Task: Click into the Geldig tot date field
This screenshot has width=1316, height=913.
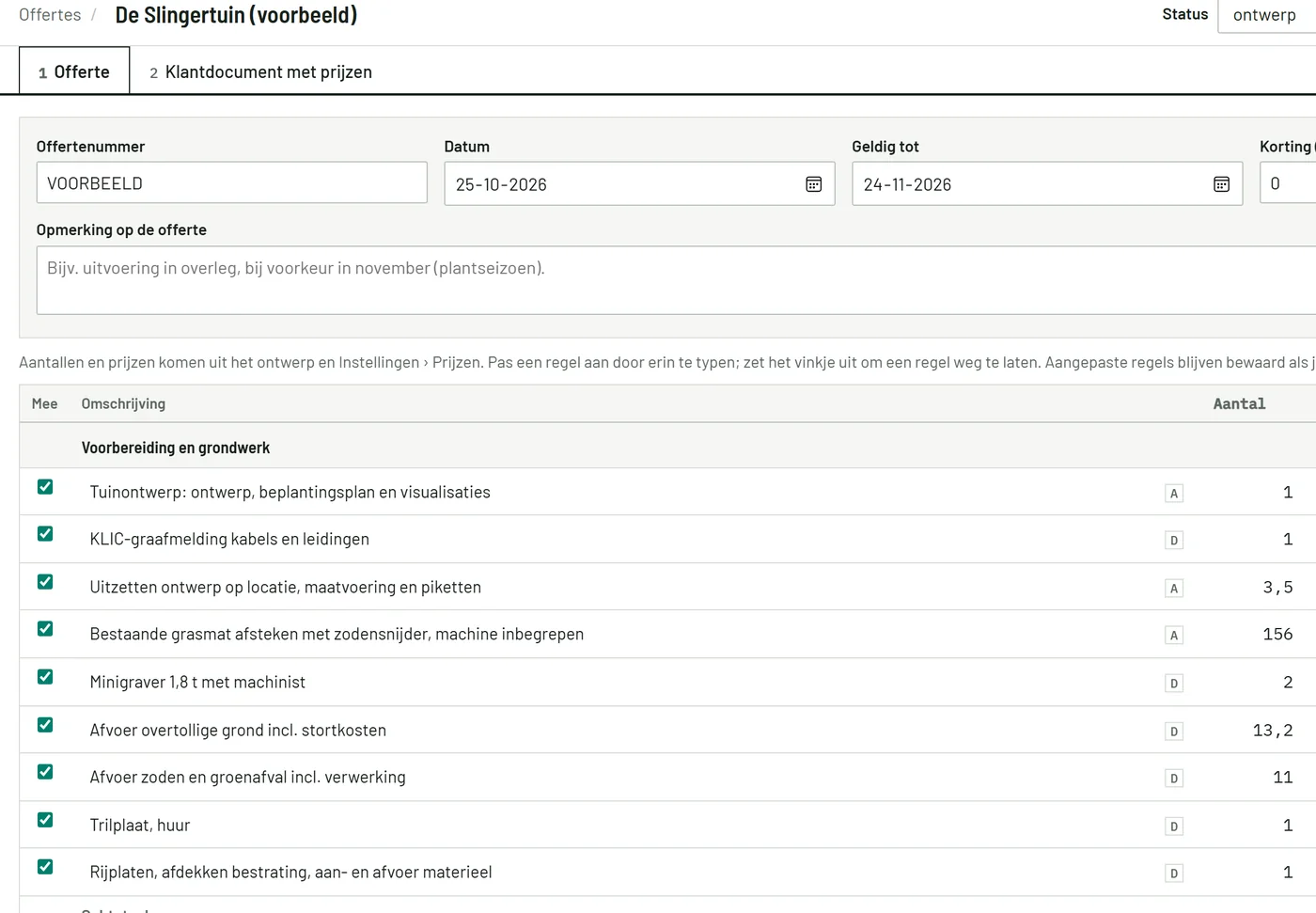Action: [x=1047, y=184]
